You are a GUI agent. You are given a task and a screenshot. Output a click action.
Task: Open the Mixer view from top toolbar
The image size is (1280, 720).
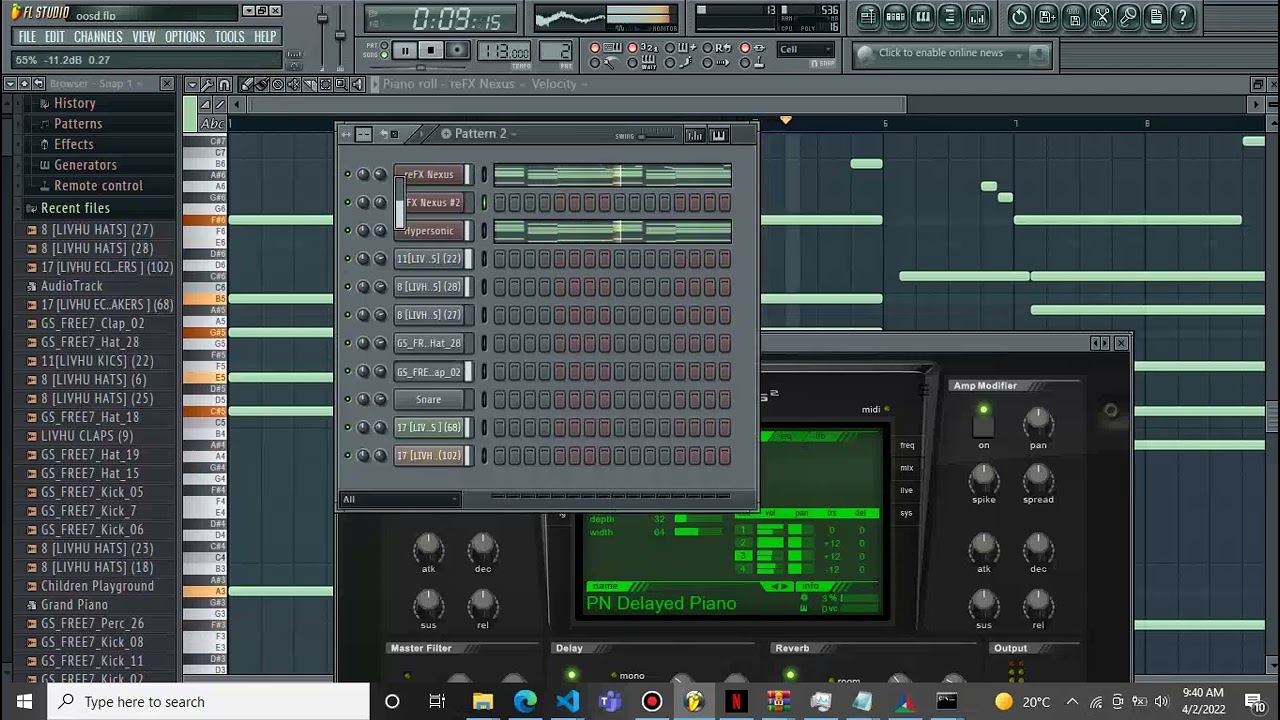point(977,17)
